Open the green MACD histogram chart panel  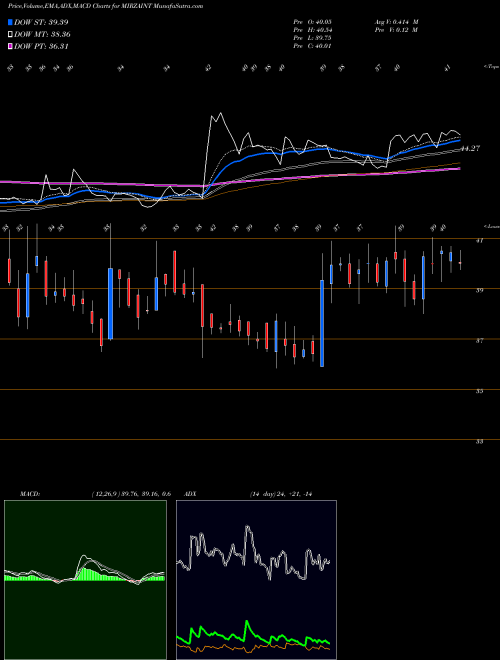click(x=85, y=580)
